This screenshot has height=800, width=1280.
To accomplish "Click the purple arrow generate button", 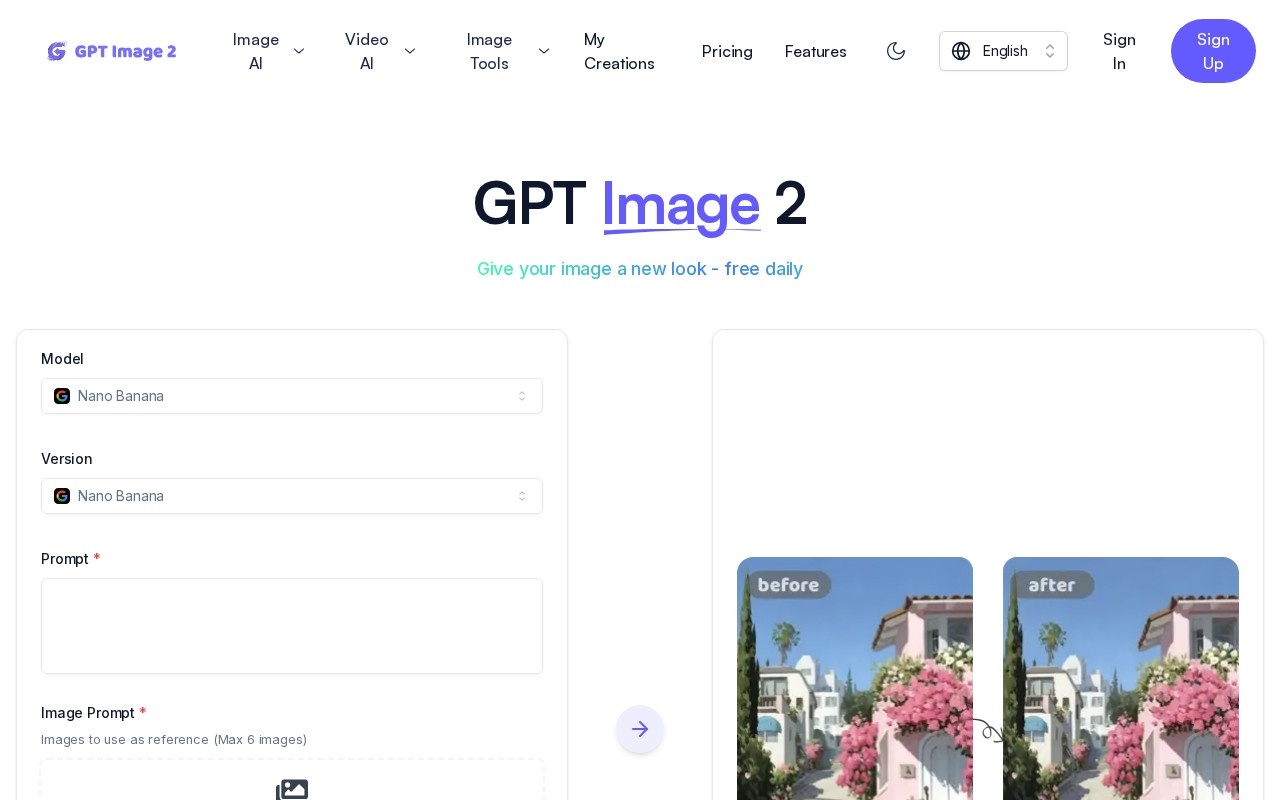I will click(640, 729).
